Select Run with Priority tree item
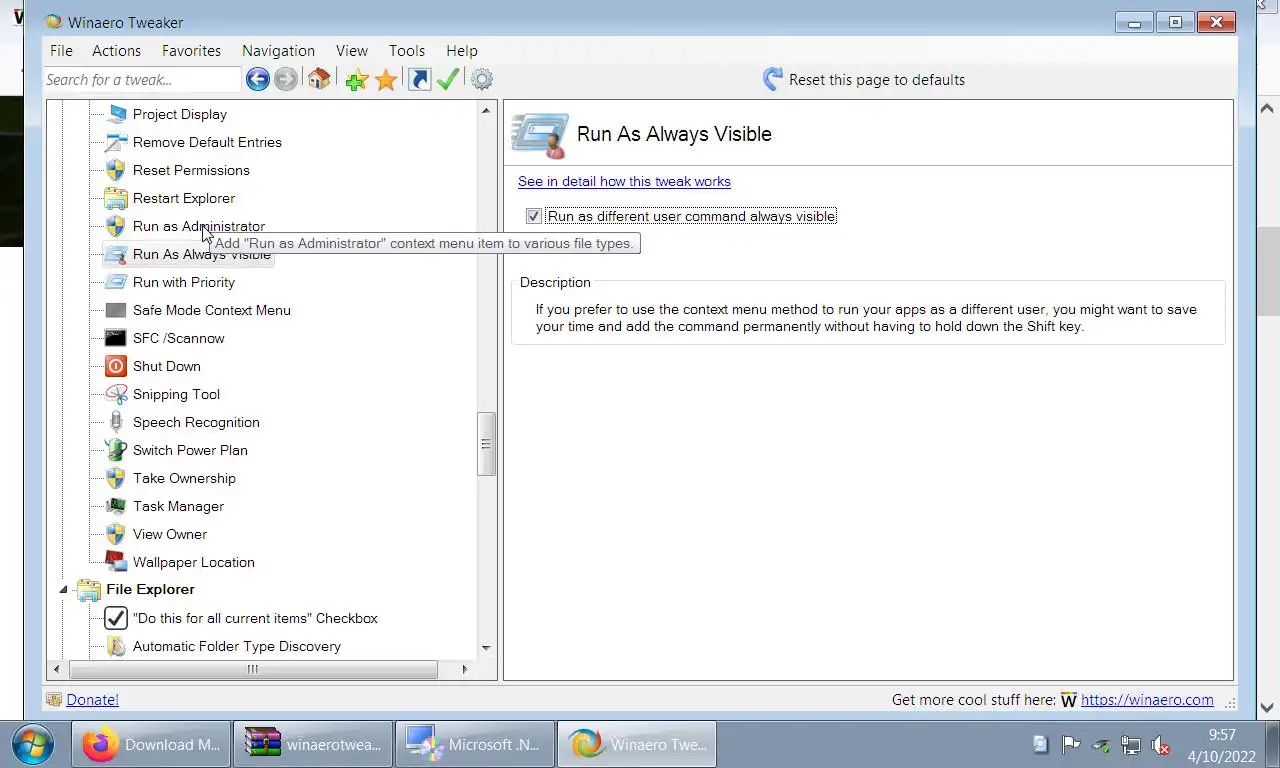 tap(184, 282)
